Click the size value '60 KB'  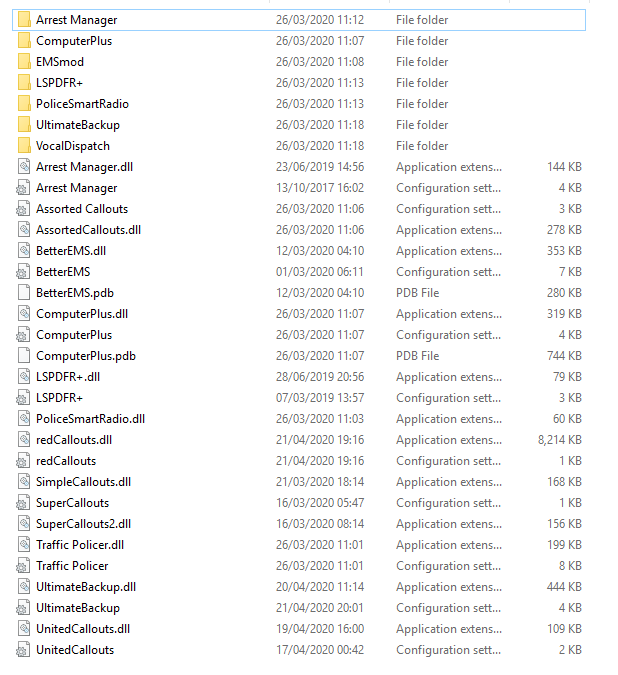click(x=567, y=419)
